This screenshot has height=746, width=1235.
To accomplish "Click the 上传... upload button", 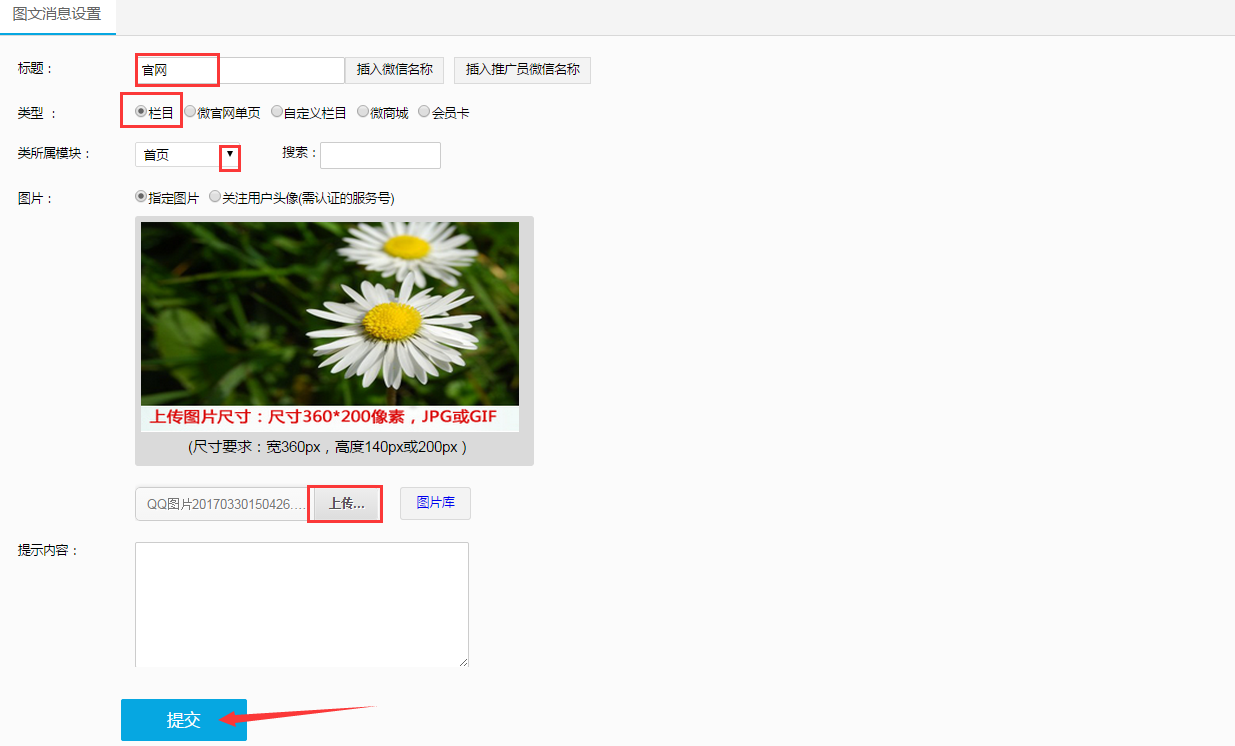I will (347, 504).
